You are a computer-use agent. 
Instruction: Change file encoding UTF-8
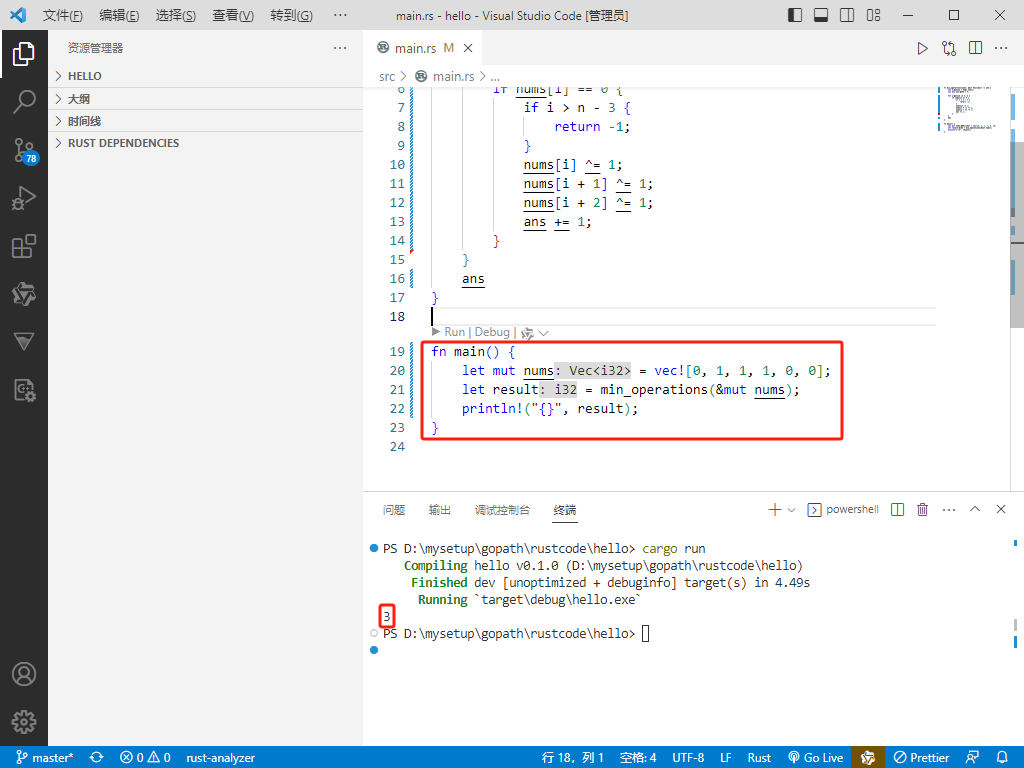point(688,758)
